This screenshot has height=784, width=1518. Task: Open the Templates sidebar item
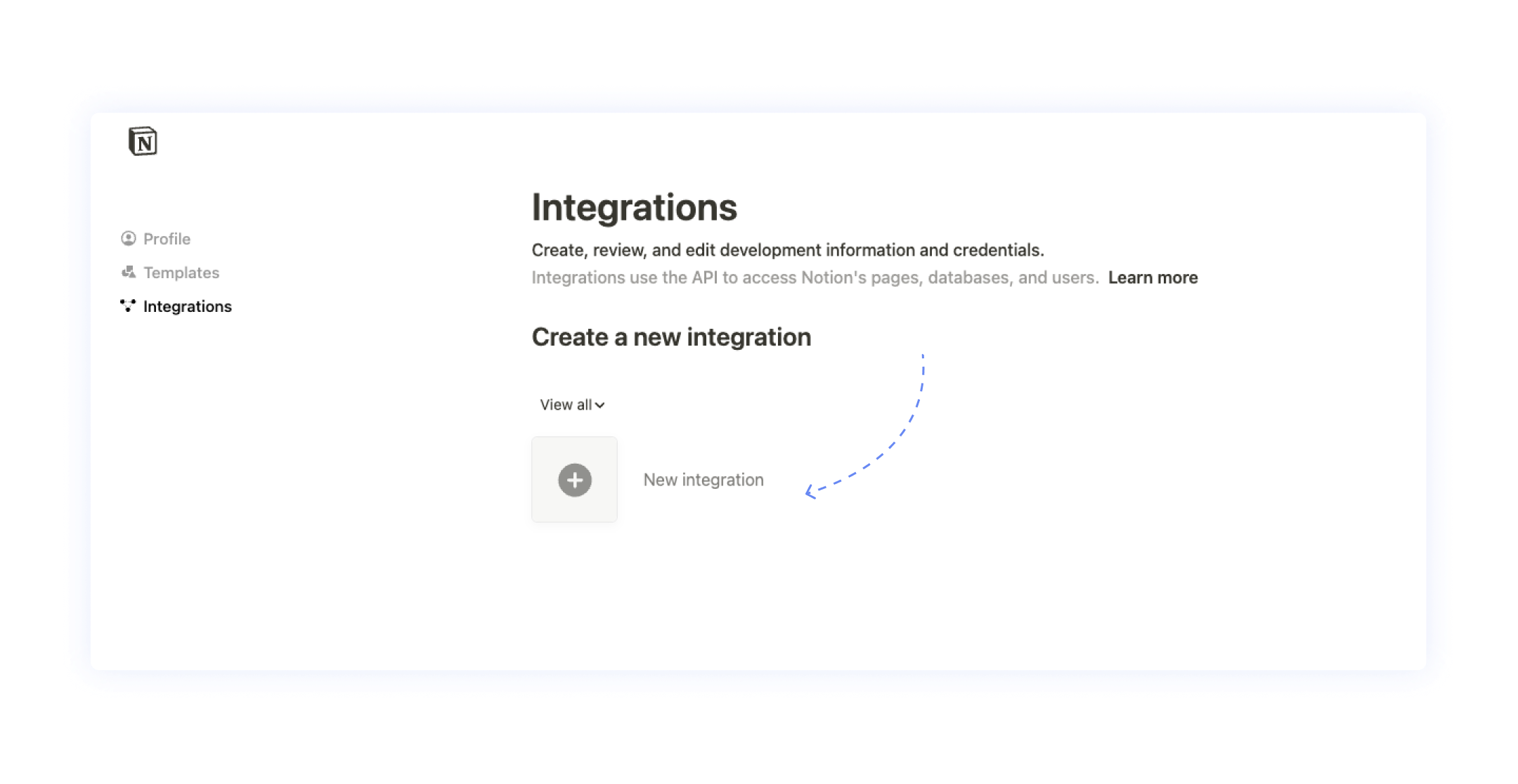181,273
